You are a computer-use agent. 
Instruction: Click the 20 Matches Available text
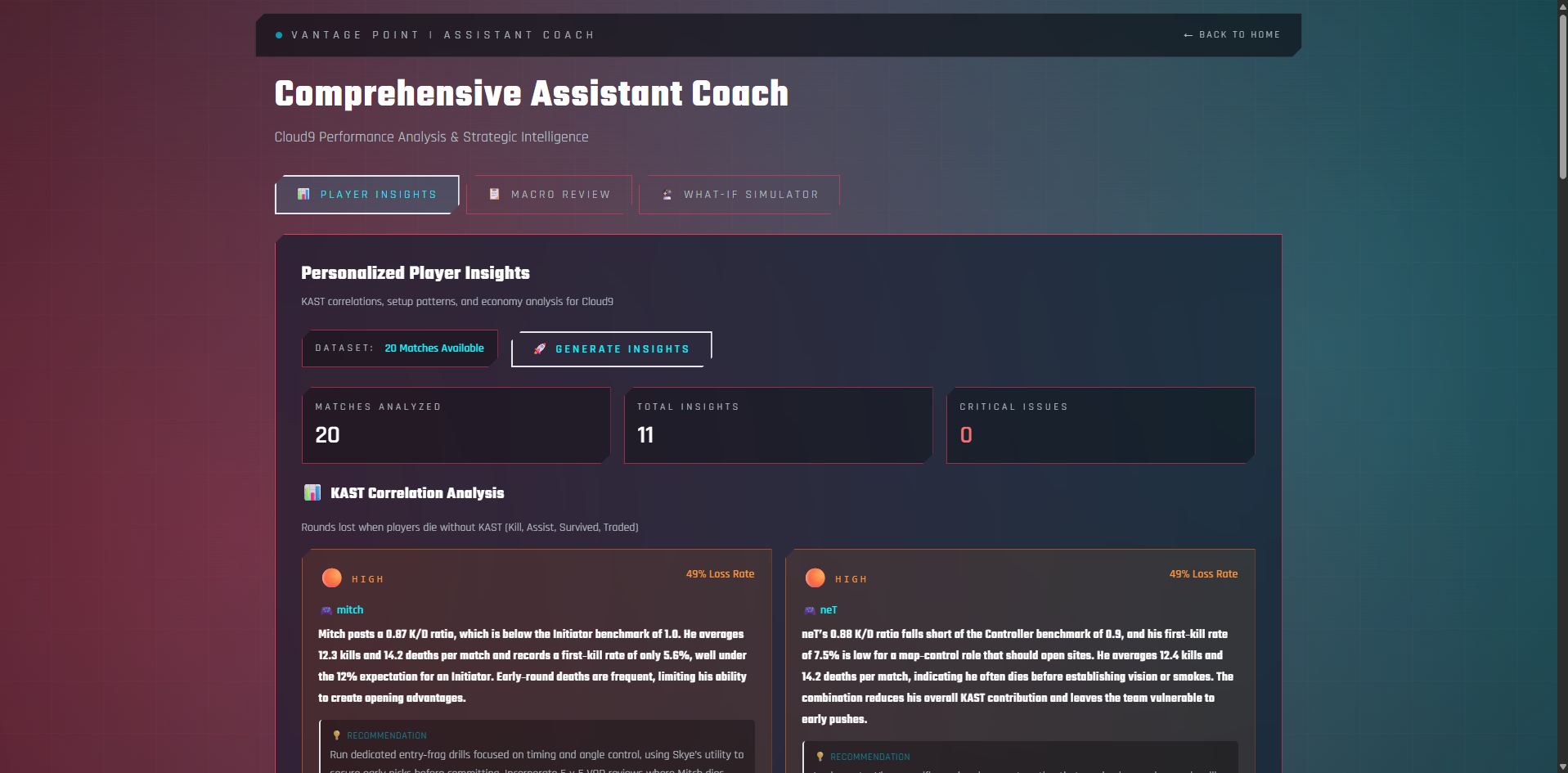click(x=434, y=348)
